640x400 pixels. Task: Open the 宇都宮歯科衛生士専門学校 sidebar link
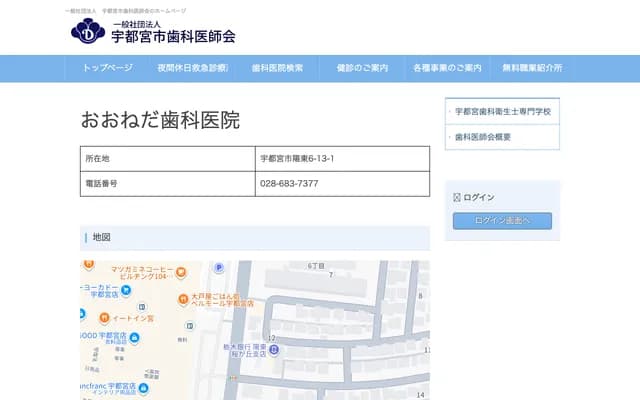[x=503, y=111]
